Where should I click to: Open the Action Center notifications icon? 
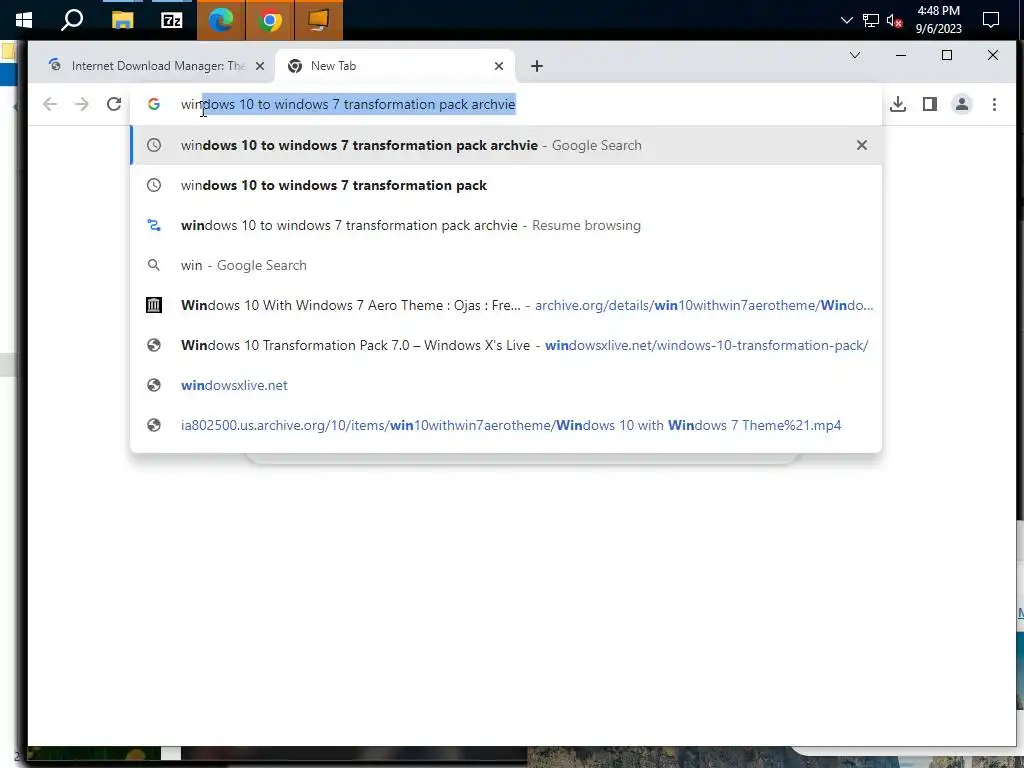[x=991, y=20]
